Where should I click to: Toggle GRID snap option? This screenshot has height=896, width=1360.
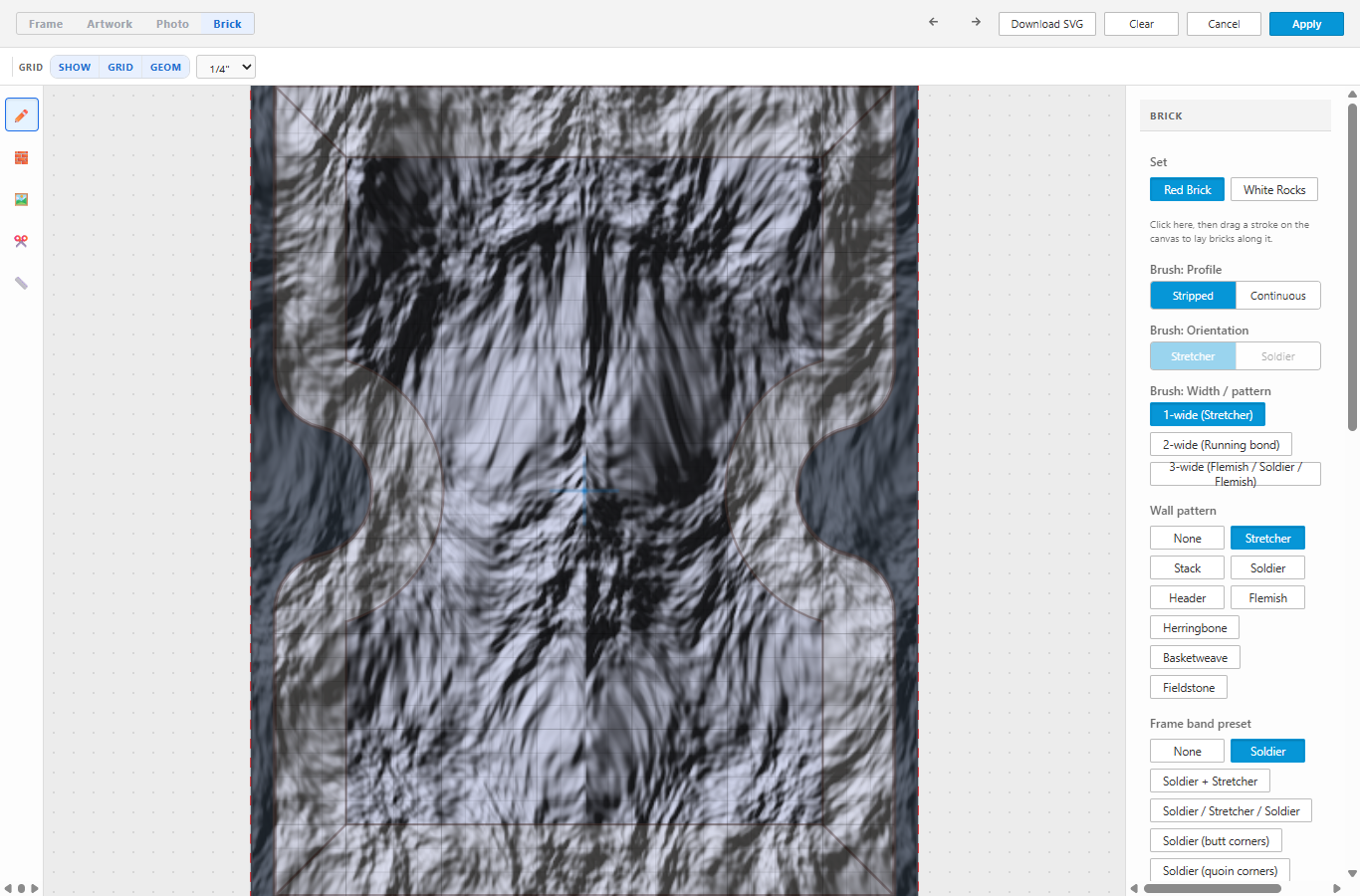120,68
